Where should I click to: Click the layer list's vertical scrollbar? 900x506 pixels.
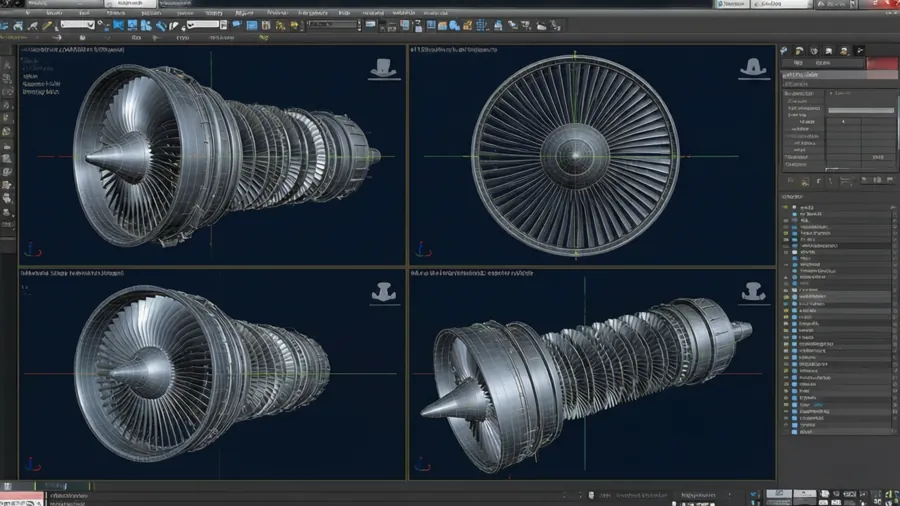894,318
